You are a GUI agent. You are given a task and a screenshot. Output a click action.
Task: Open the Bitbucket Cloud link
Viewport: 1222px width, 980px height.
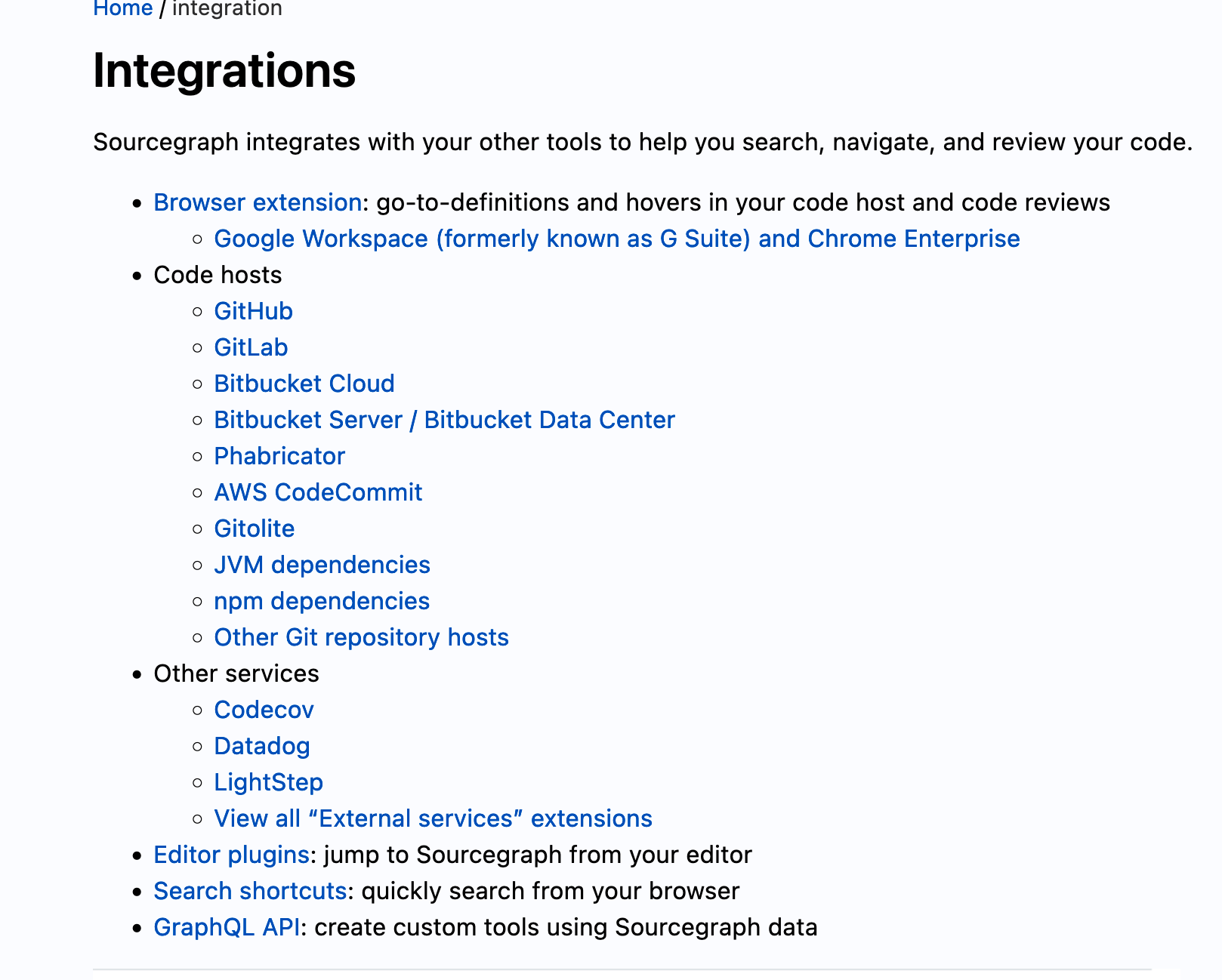[x=304, y=384]
